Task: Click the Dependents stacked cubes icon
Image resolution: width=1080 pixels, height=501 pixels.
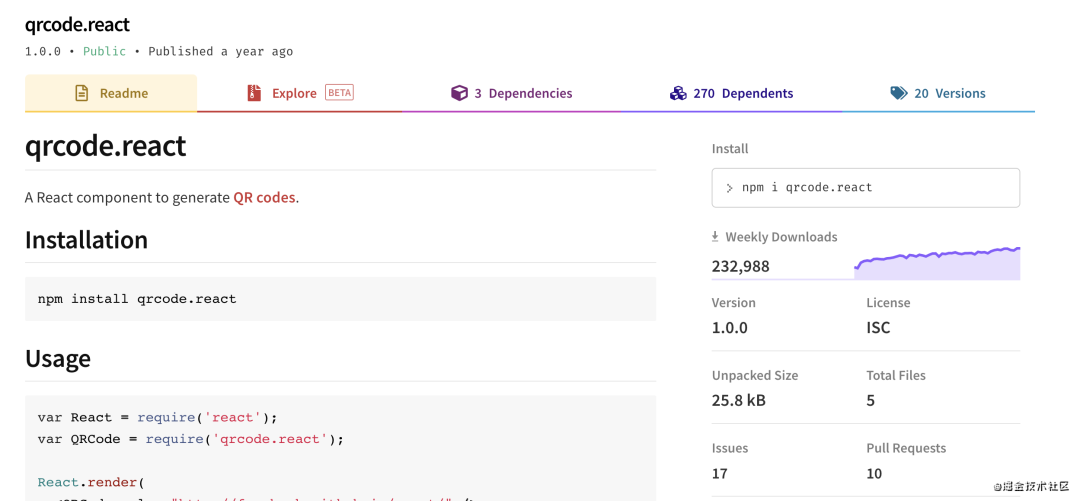Action: point(678,93)
